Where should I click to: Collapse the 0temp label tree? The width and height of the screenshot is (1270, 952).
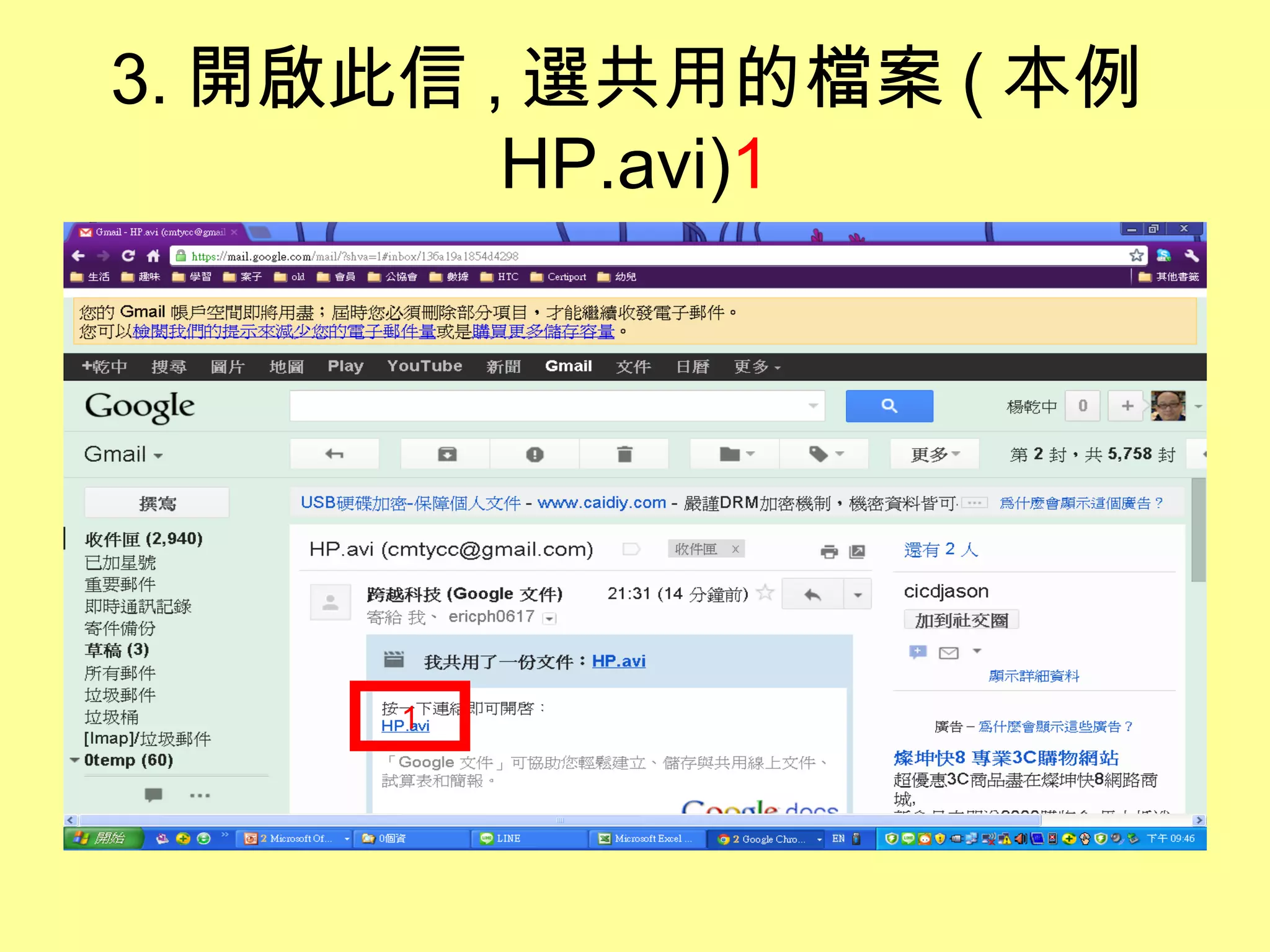(74, 760)
